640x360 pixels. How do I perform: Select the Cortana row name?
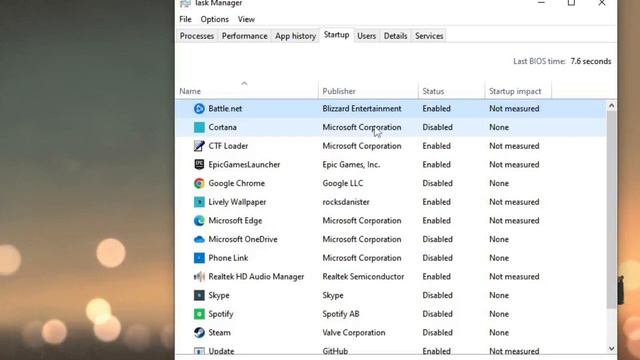[x=222, y=127]
